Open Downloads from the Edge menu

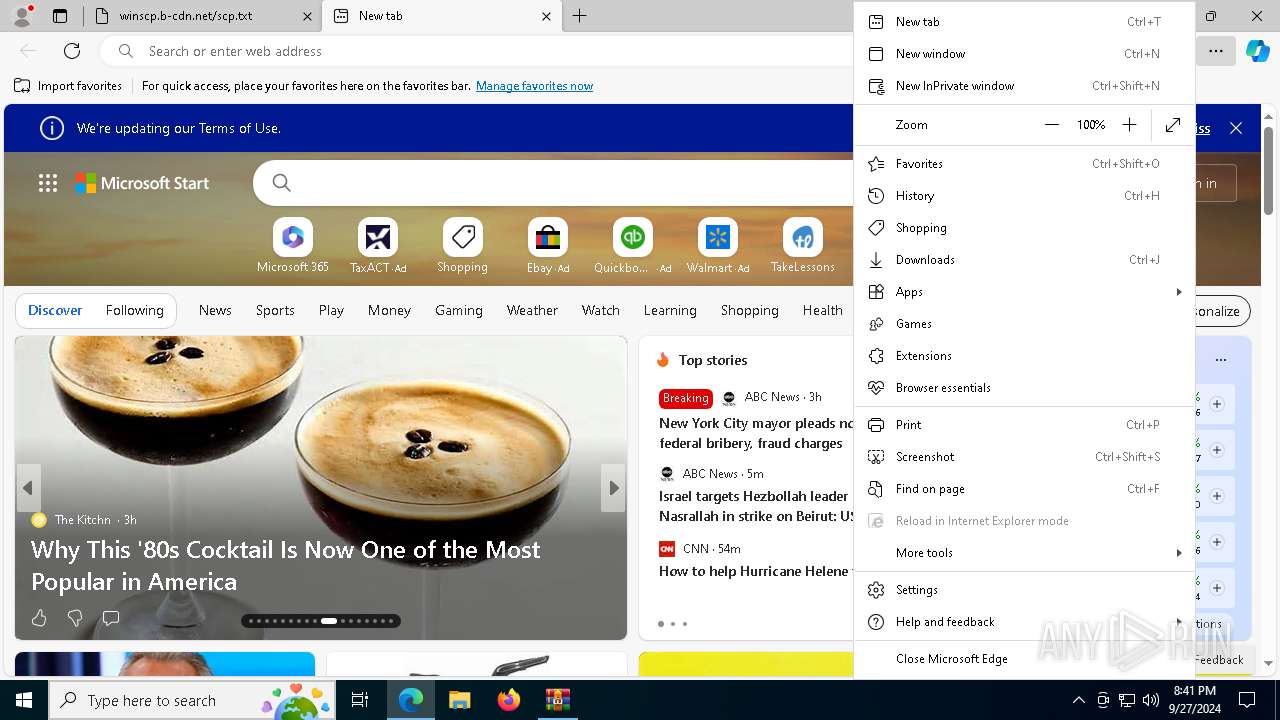pos(1024,260)
